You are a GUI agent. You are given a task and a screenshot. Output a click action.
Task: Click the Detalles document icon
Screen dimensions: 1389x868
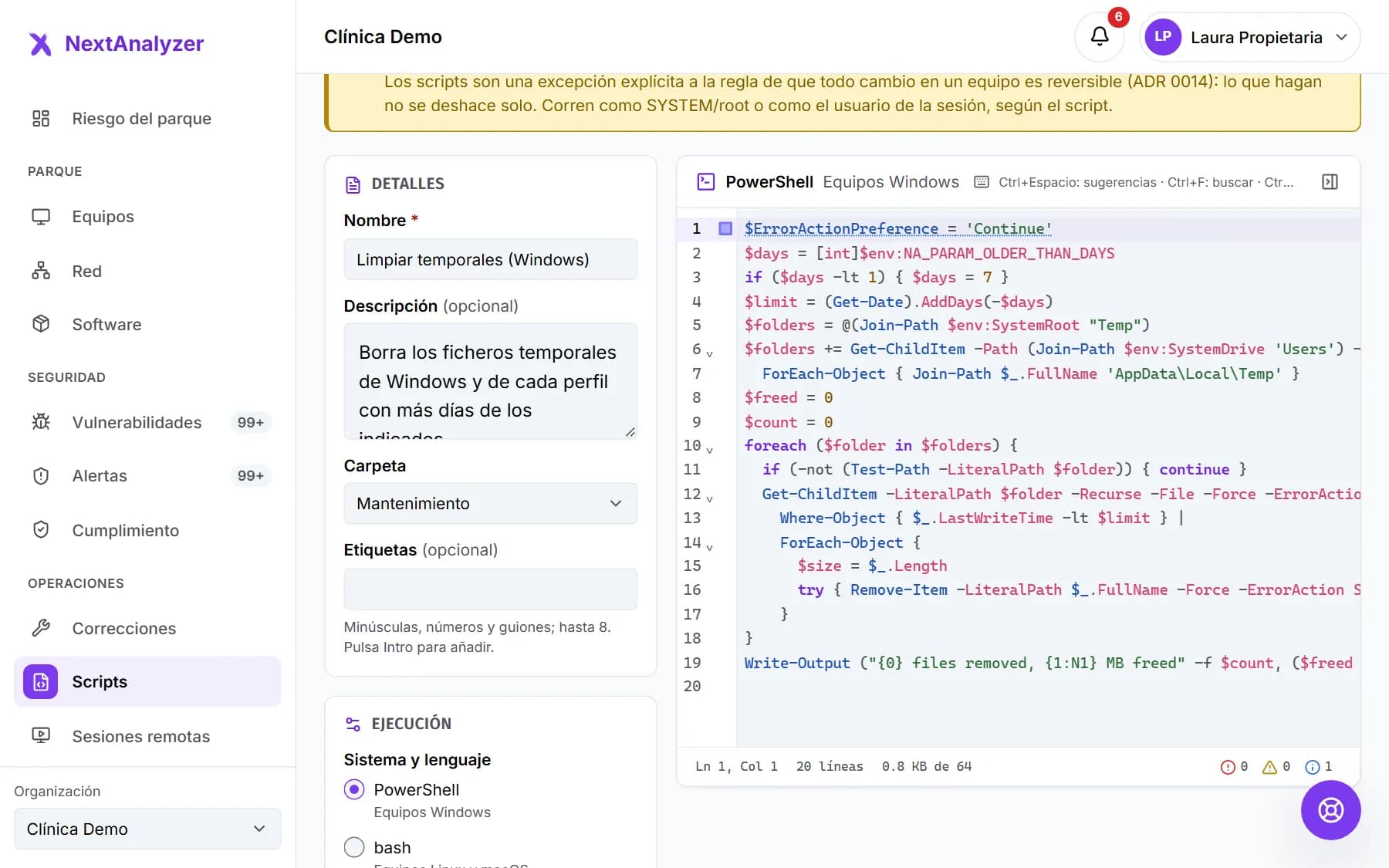(353, 184)
